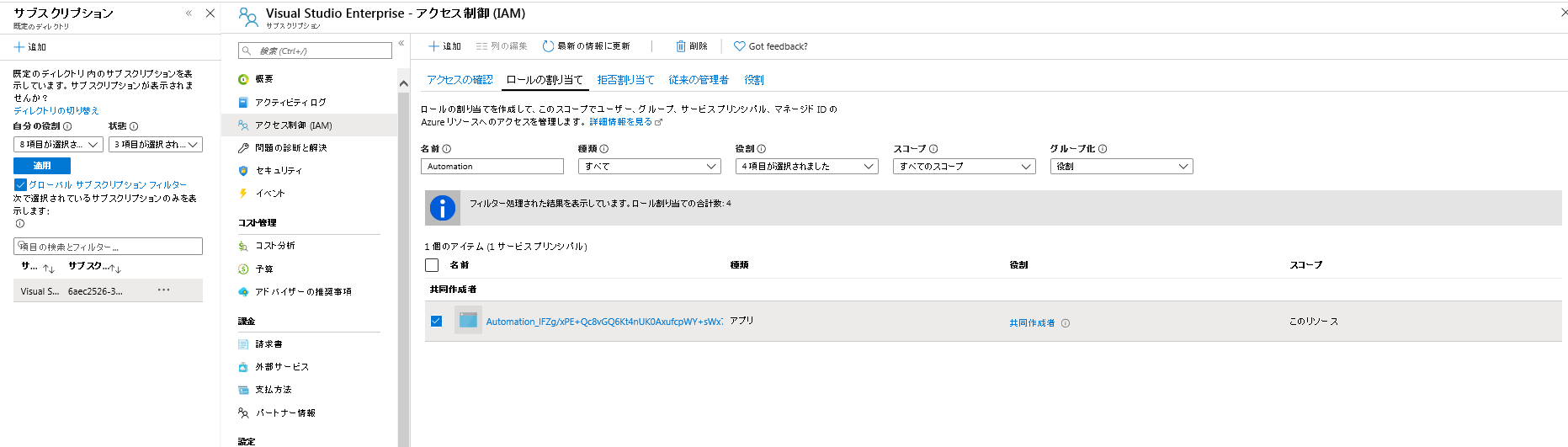The width and height of the screenshot is (1568, 447).
Task: Click the Automation app thumbnail icon
Action: pos(468,320)
